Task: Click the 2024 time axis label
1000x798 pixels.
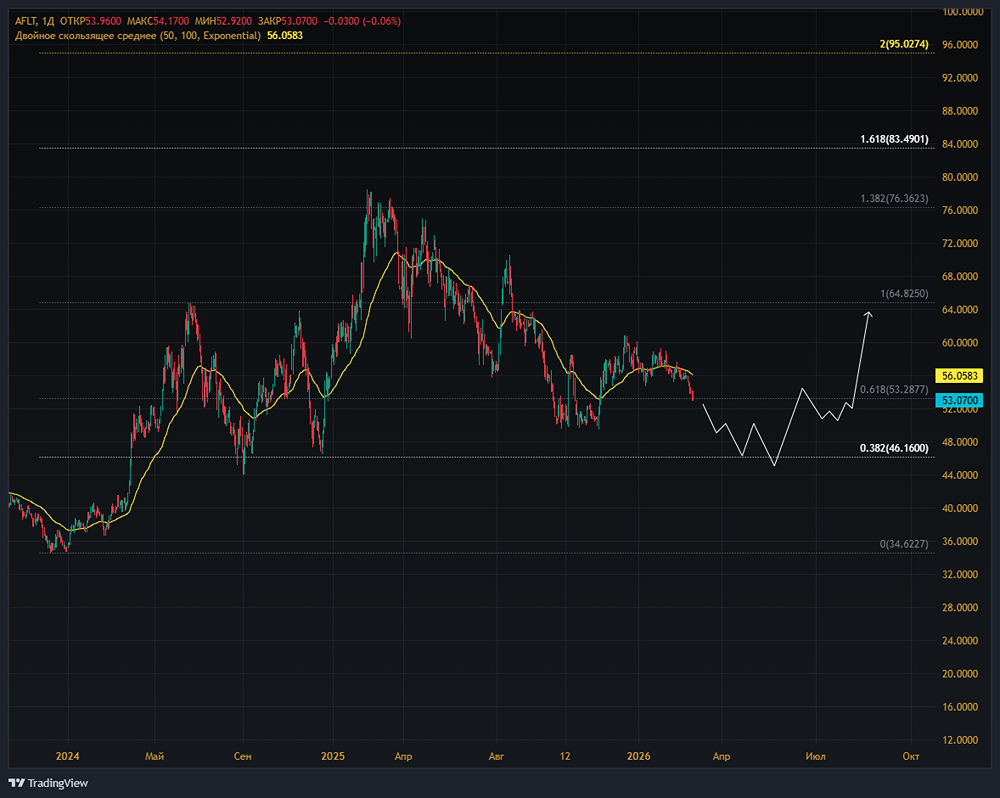Action: pyautogui.click(x=68, y=757)
